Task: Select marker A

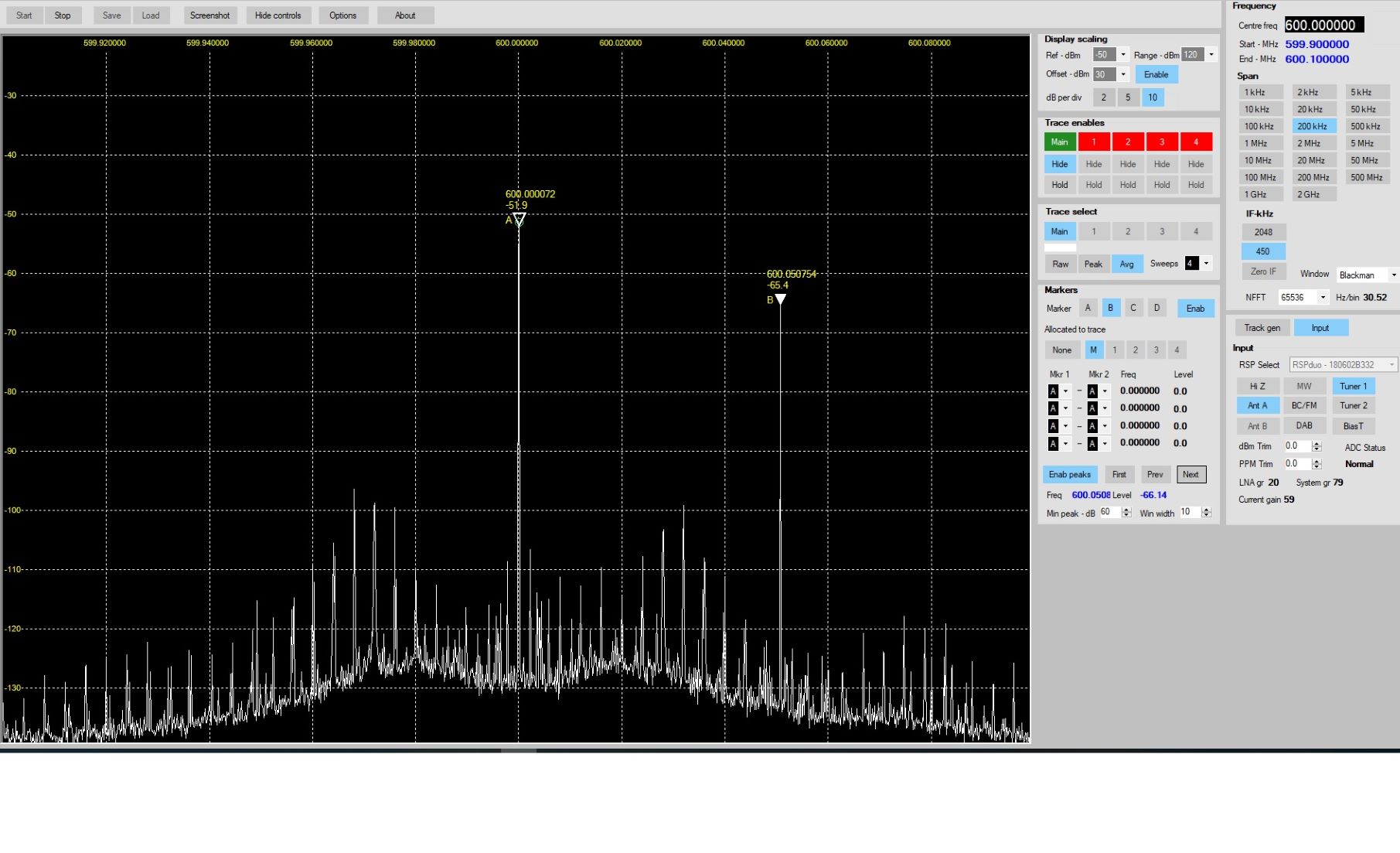Action: point(1088,308)
